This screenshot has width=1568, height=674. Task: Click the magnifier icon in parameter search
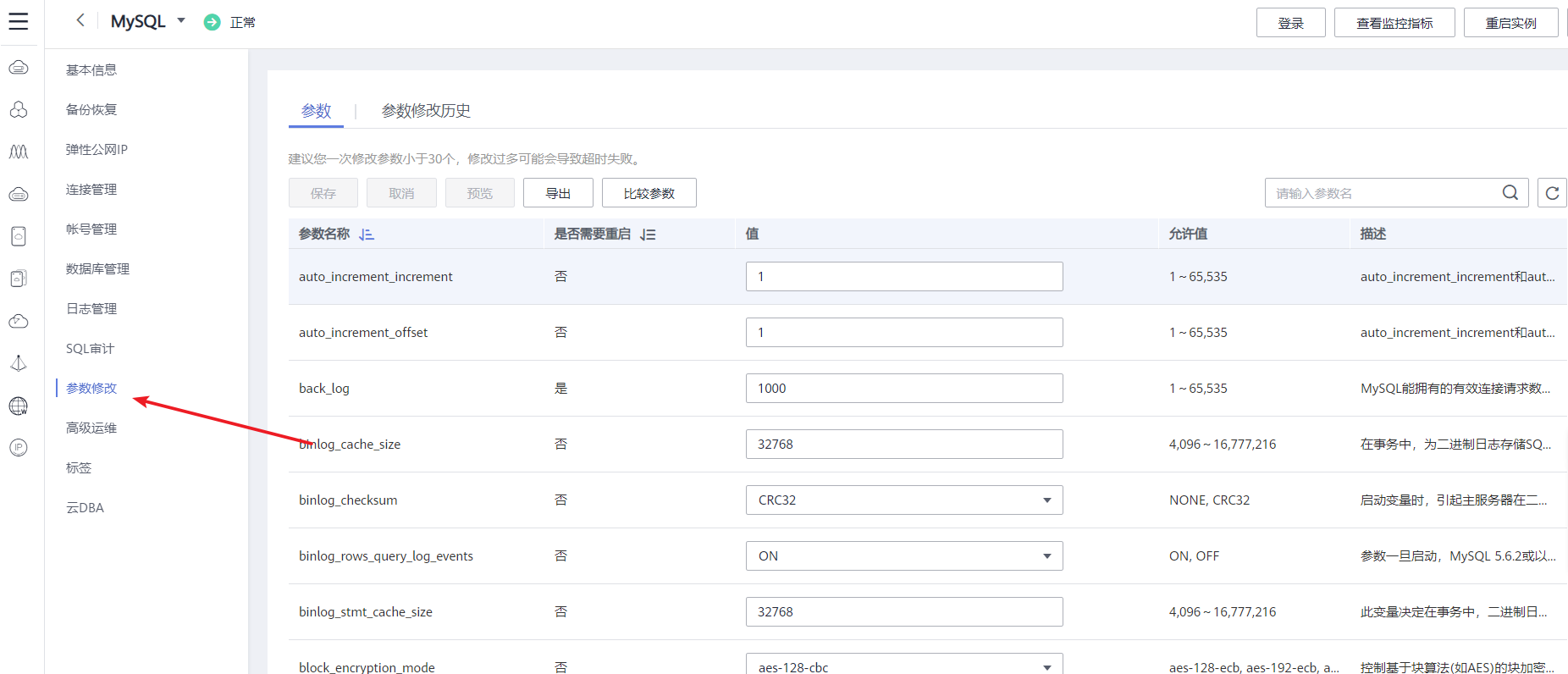click(1510, 193)
